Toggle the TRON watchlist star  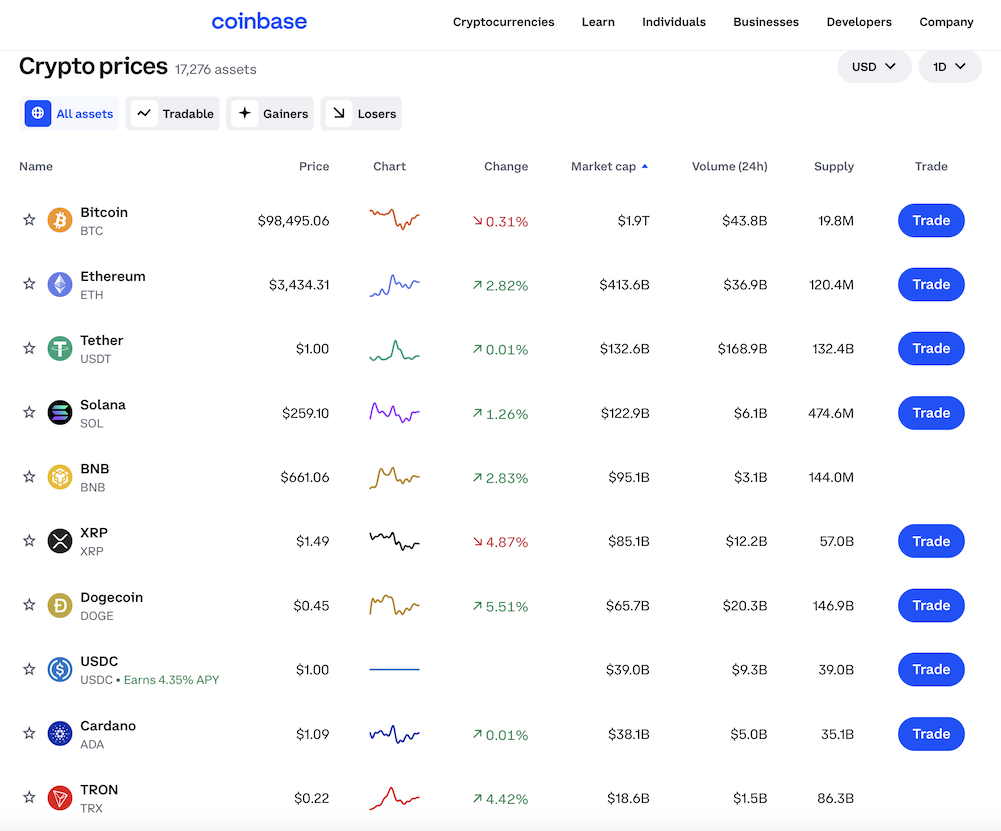point(29,798)
